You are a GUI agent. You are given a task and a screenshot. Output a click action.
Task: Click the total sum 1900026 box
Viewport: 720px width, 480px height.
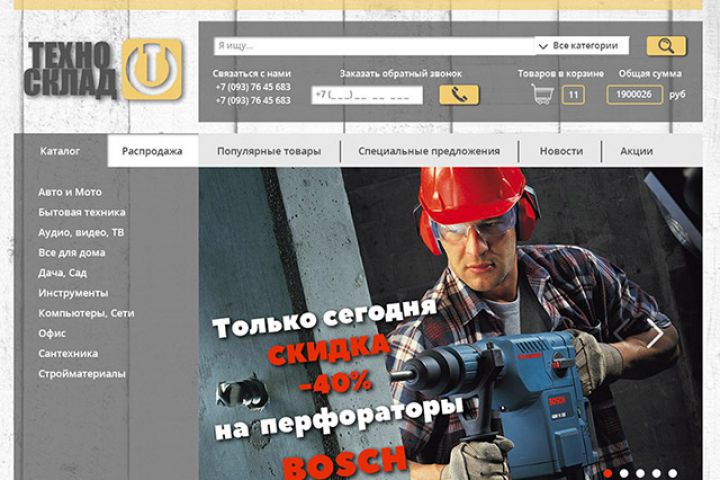[x=634, y=95]
